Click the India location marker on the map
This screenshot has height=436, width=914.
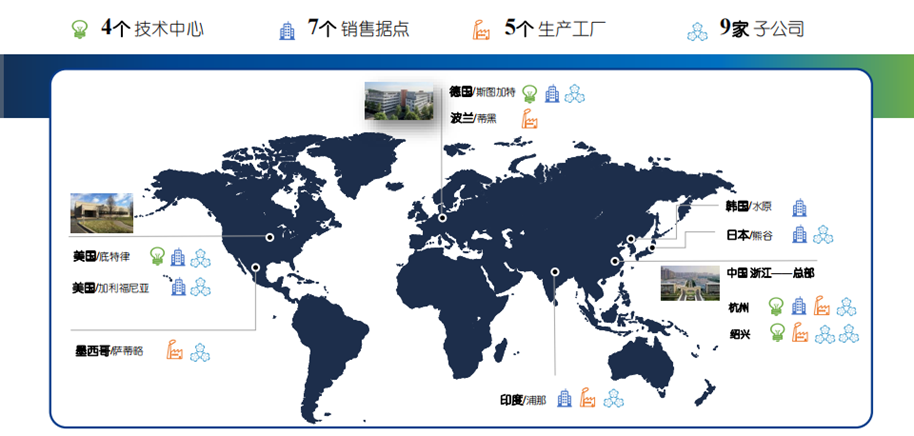pos(555,271)
